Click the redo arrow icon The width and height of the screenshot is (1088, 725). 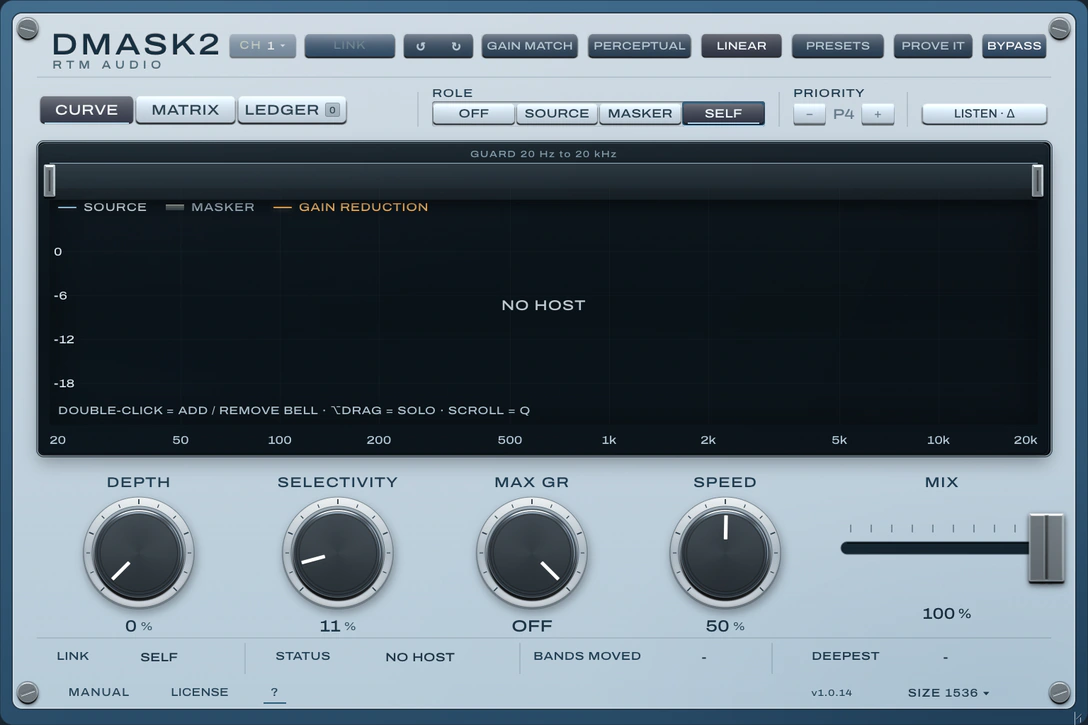(456, 46)
